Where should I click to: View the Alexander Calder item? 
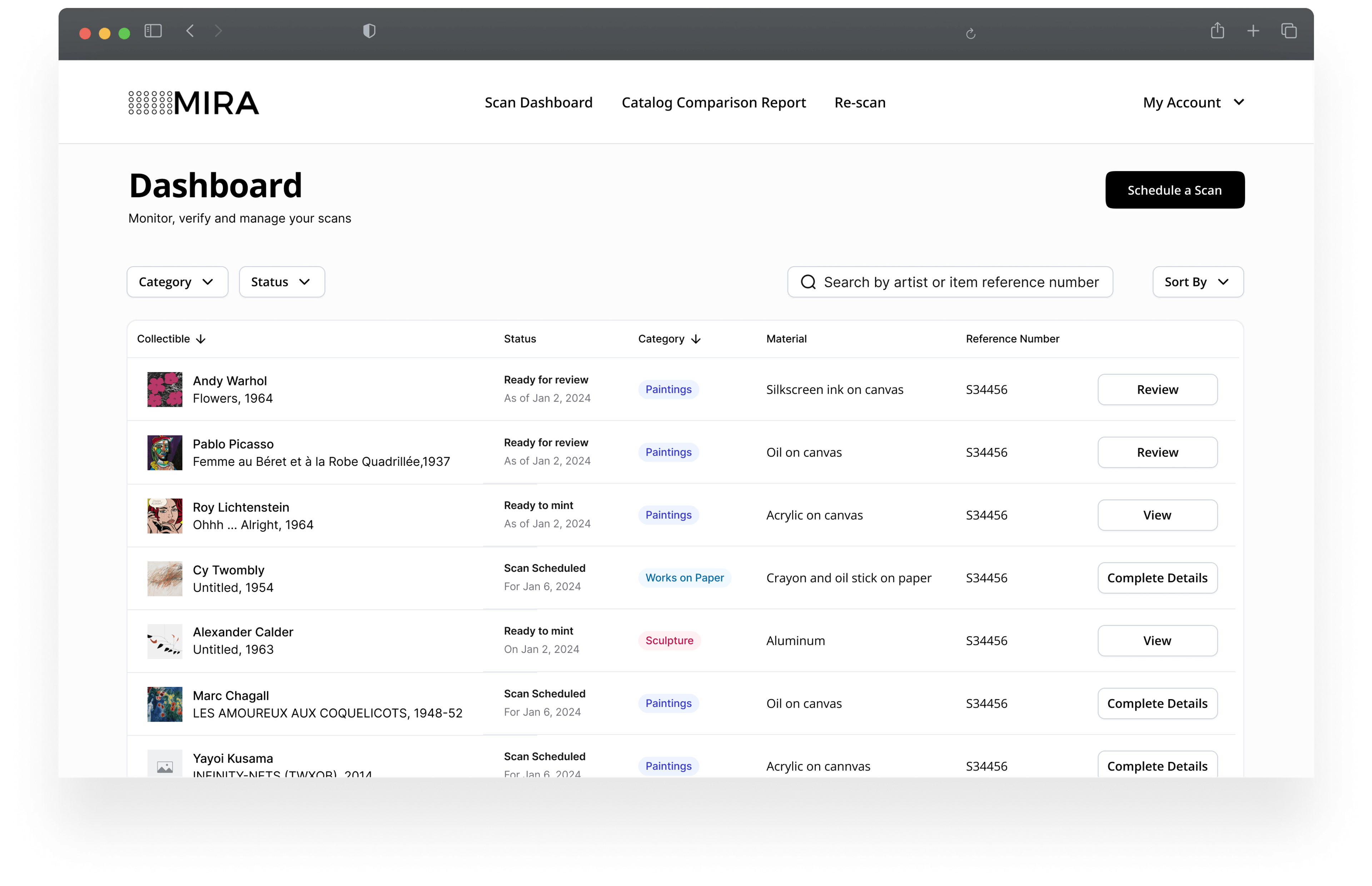click(x=1157, y=640)
